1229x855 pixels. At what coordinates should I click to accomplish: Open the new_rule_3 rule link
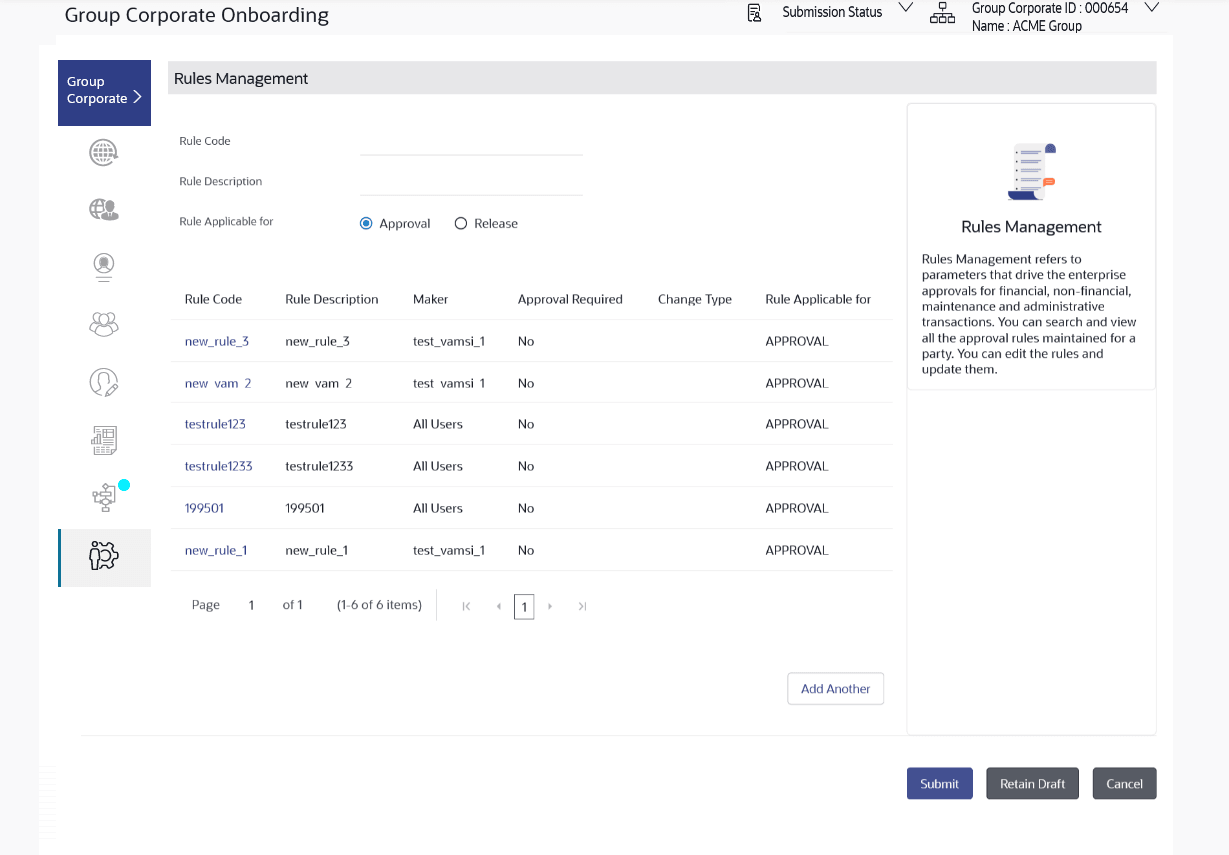coord(217,342)
